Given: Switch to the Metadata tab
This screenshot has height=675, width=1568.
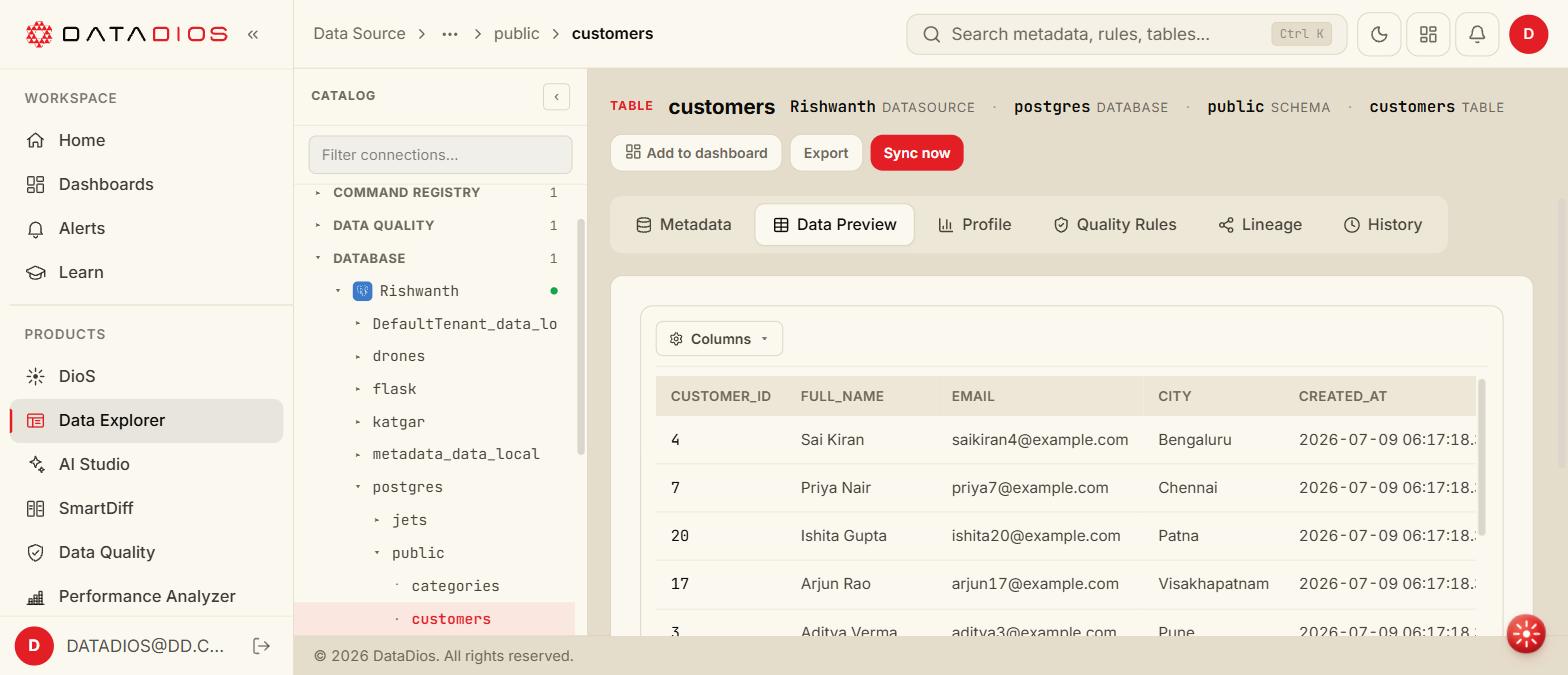Looking at the screenshot, I should [684, 225].
